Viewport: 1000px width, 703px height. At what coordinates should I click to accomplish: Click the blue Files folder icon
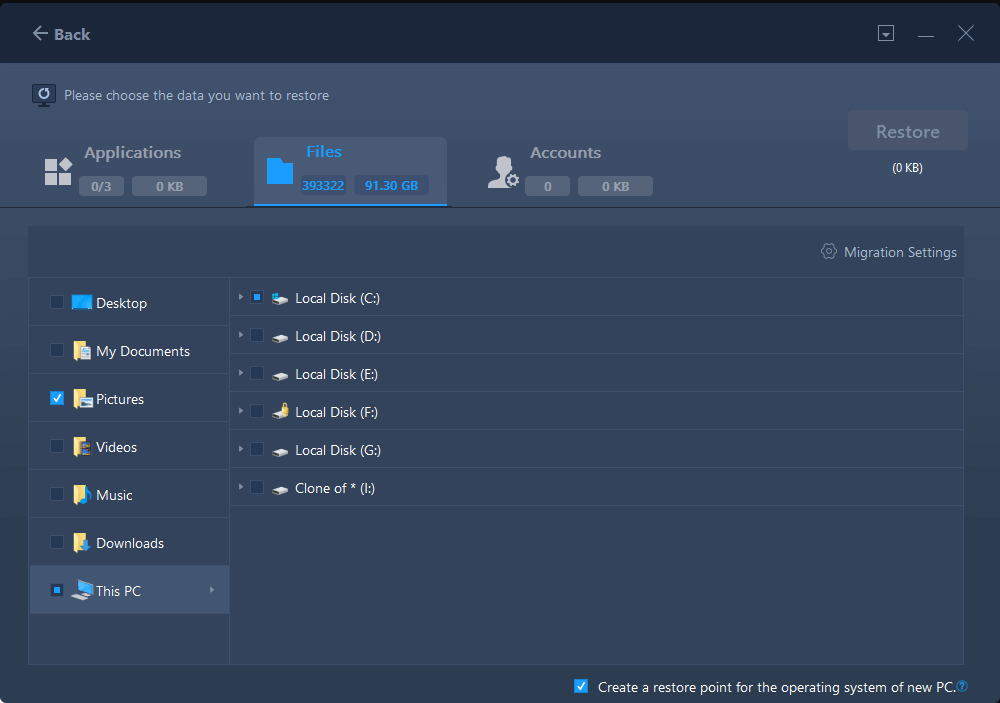point(280,171)
